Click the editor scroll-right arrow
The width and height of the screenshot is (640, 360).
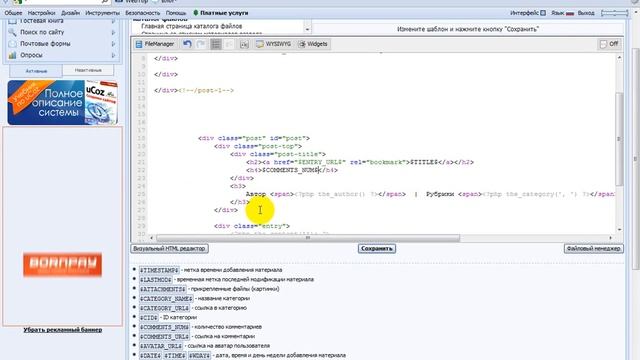point(611,238)
